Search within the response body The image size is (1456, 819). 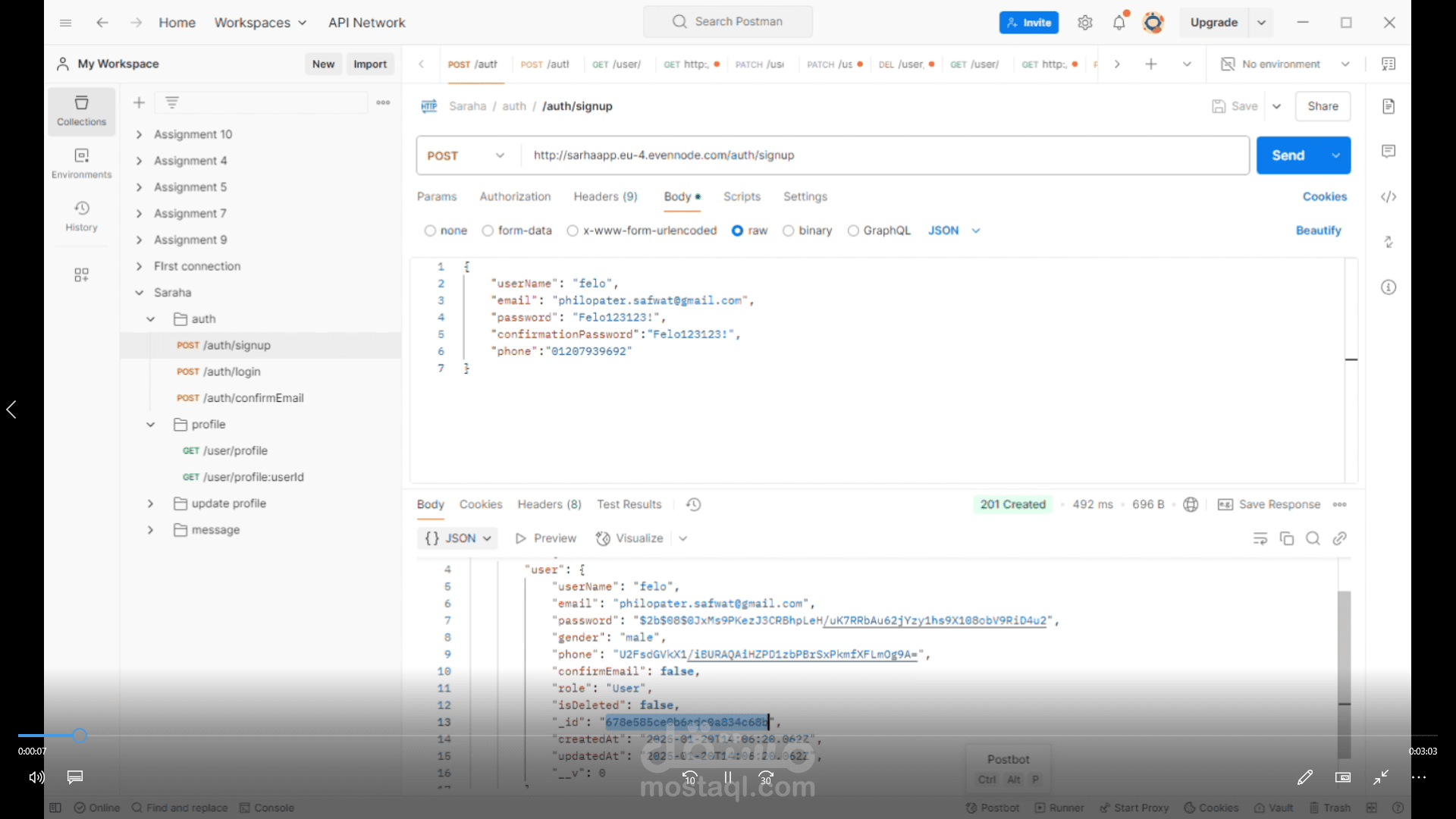[1313, 538]
